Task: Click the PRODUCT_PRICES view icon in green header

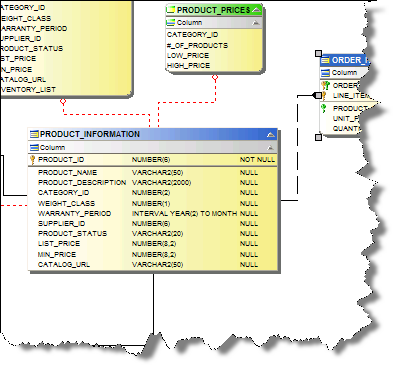Action: point(171,10)
